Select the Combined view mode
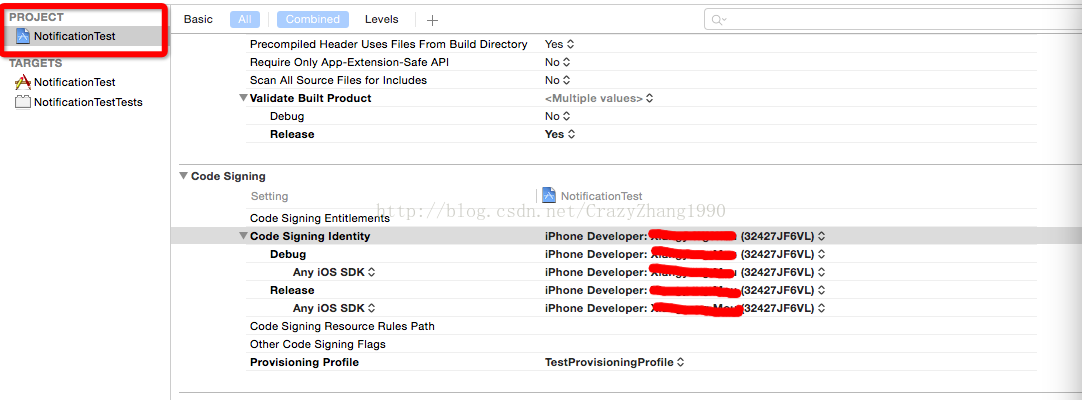The image size is (1082, 400). [312, 19]
